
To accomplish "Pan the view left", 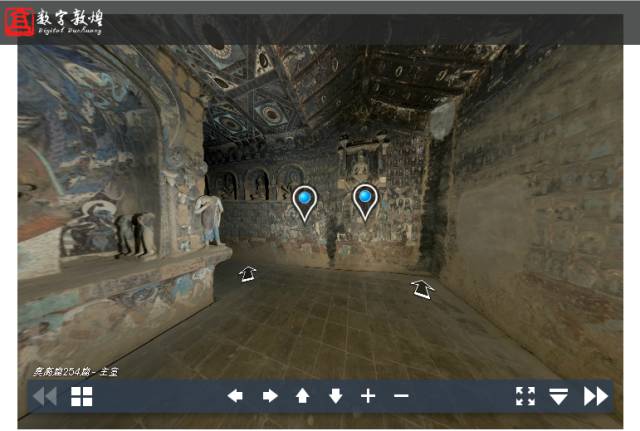I will click(x=235, y=396).
